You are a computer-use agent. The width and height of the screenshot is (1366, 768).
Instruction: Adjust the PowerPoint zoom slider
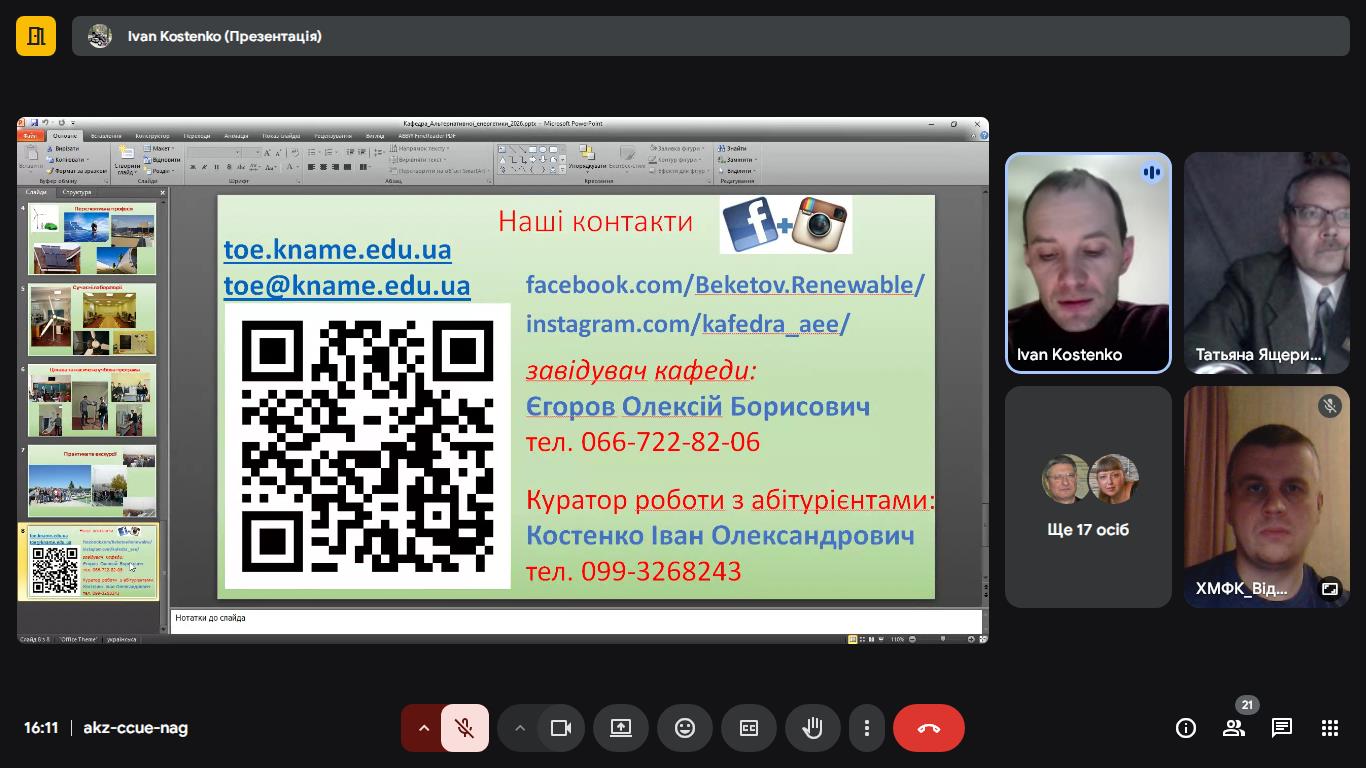pyautogui.click(x=942, y=639)
